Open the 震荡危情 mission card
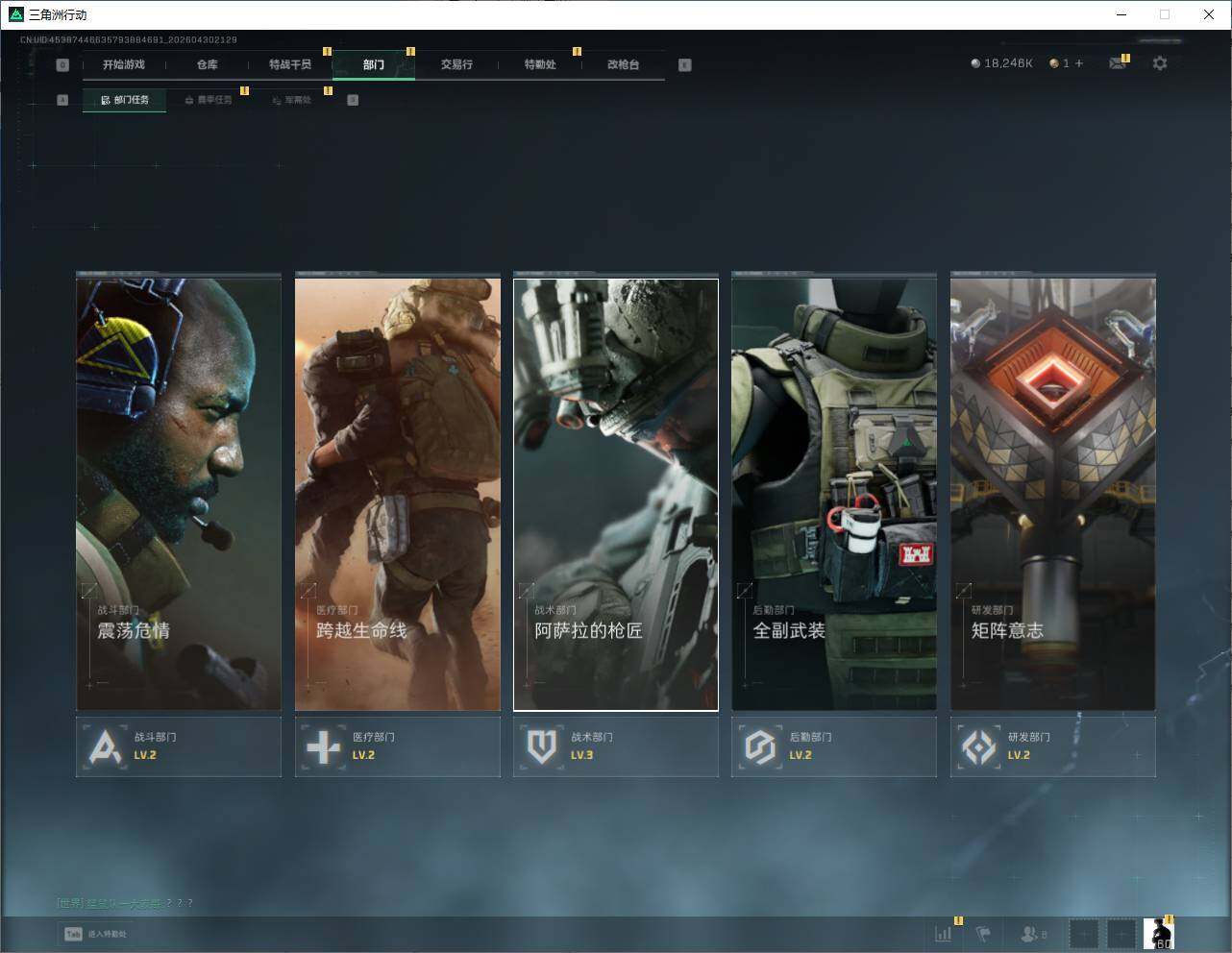 tap(179, 494)
